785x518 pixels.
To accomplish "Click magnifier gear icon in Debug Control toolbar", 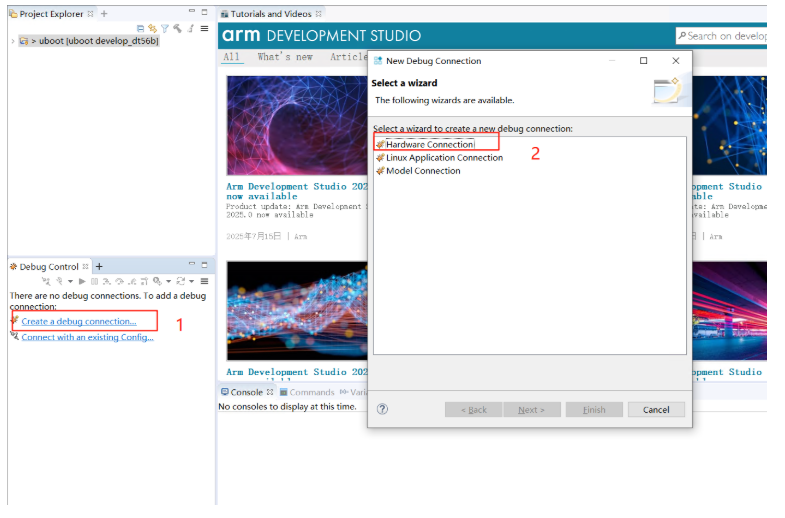I will 157,281.
